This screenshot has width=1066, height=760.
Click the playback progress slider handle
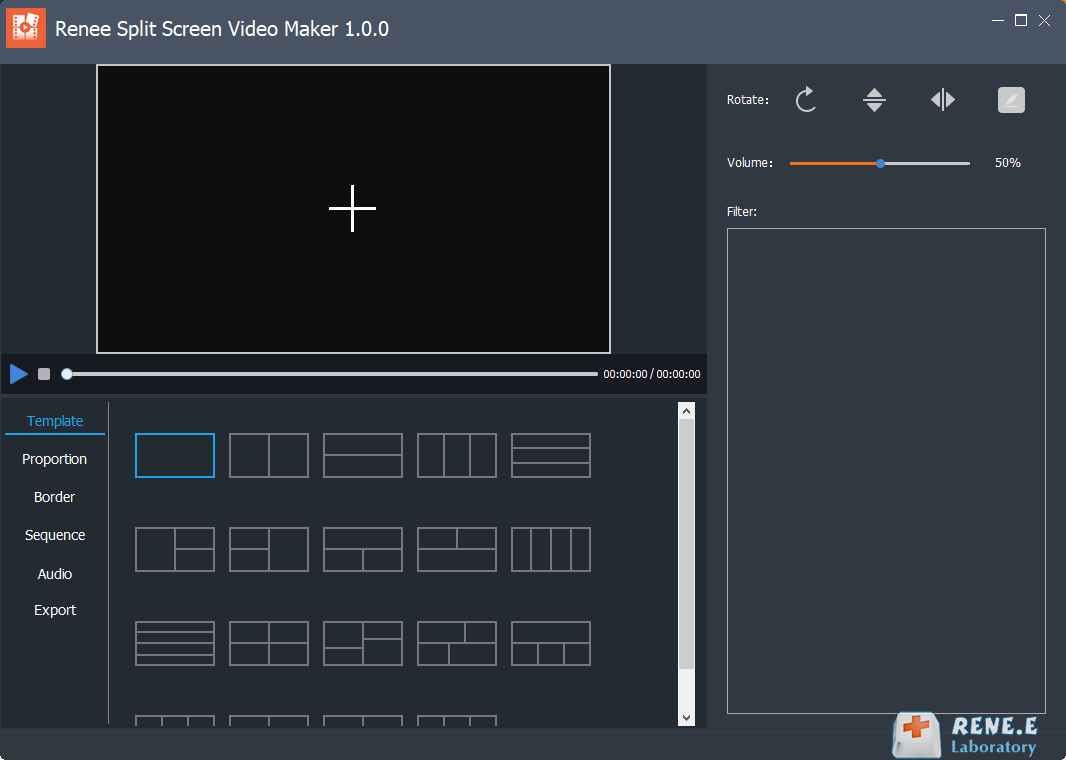67,374
